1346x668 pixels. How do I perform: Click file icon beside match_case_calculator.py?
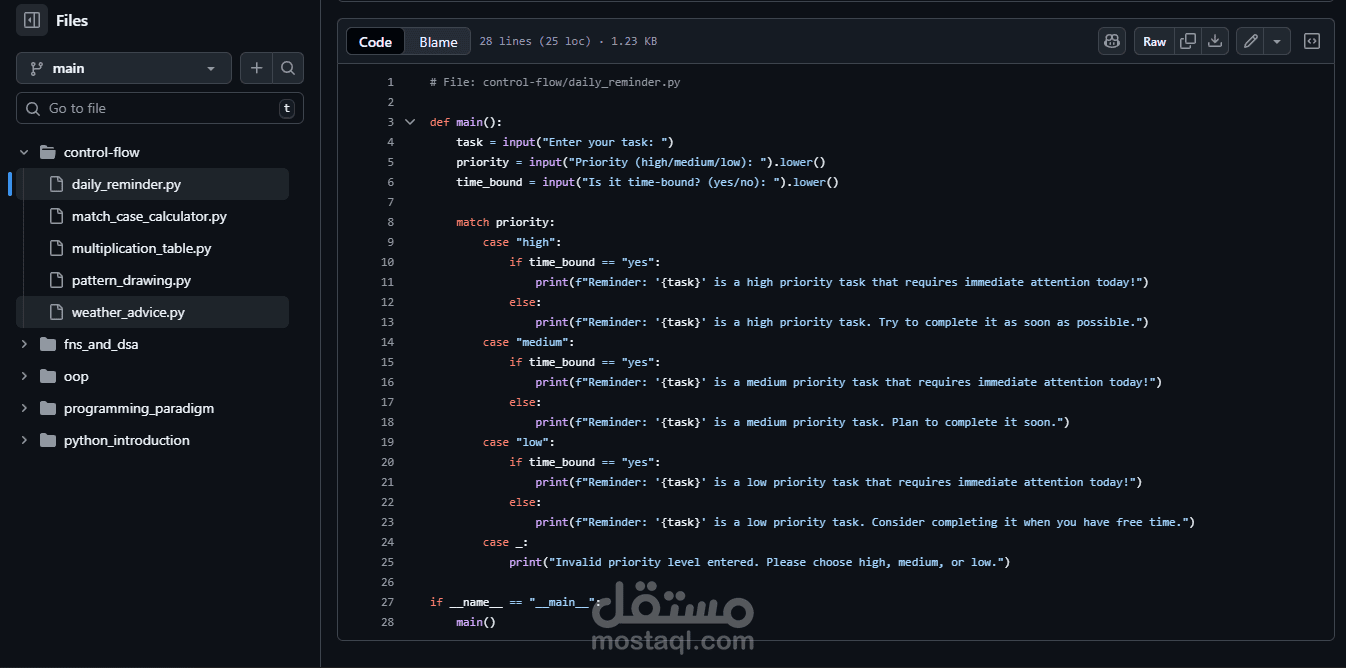55,216
